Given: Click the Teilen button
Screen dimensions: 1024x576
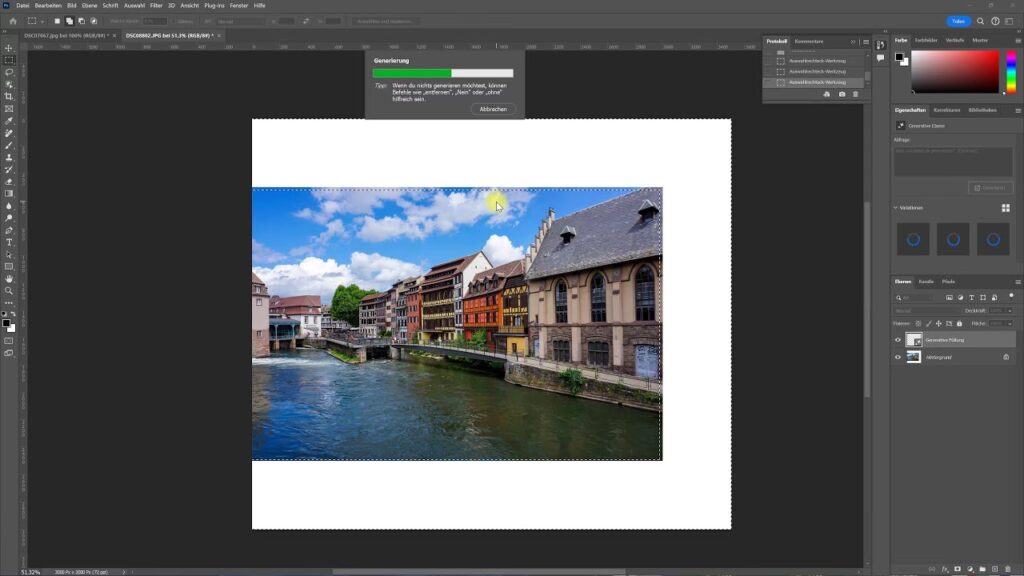Looking at the screenshot, I should (x=958, y=21).
